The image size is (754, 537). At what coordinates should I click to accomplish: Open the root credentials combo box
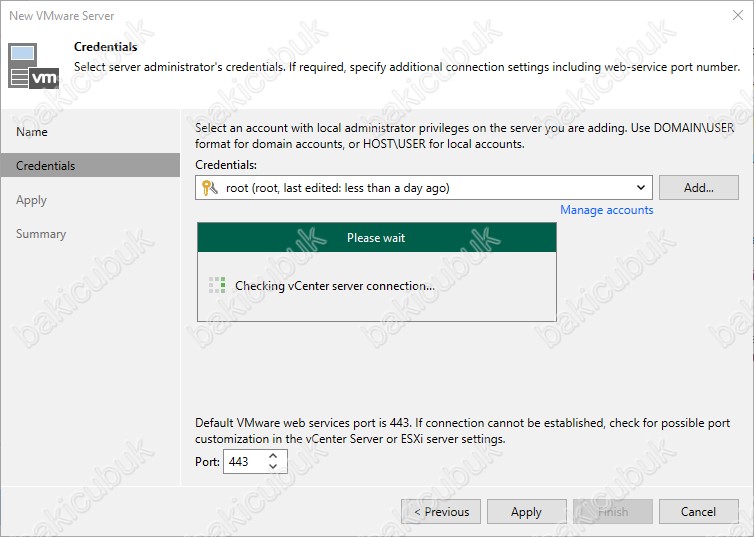pyautogui.click(x=424, y=187)
